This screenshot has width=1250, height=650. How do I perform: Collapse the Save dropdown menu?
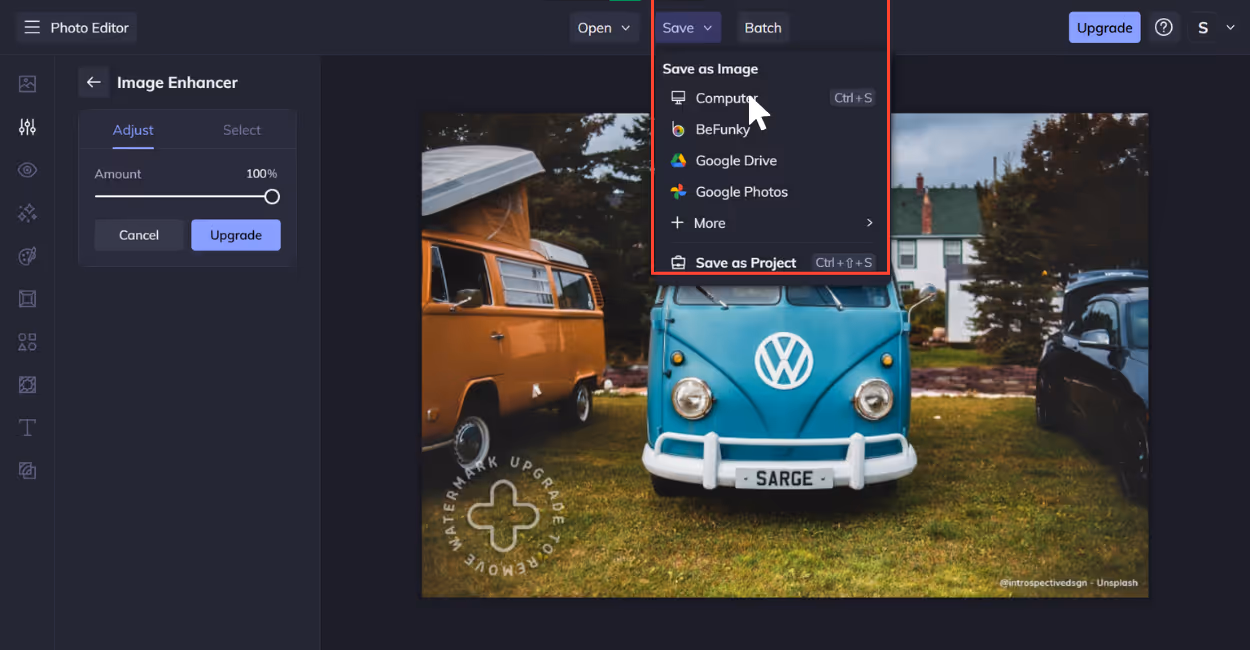[687, 28]
